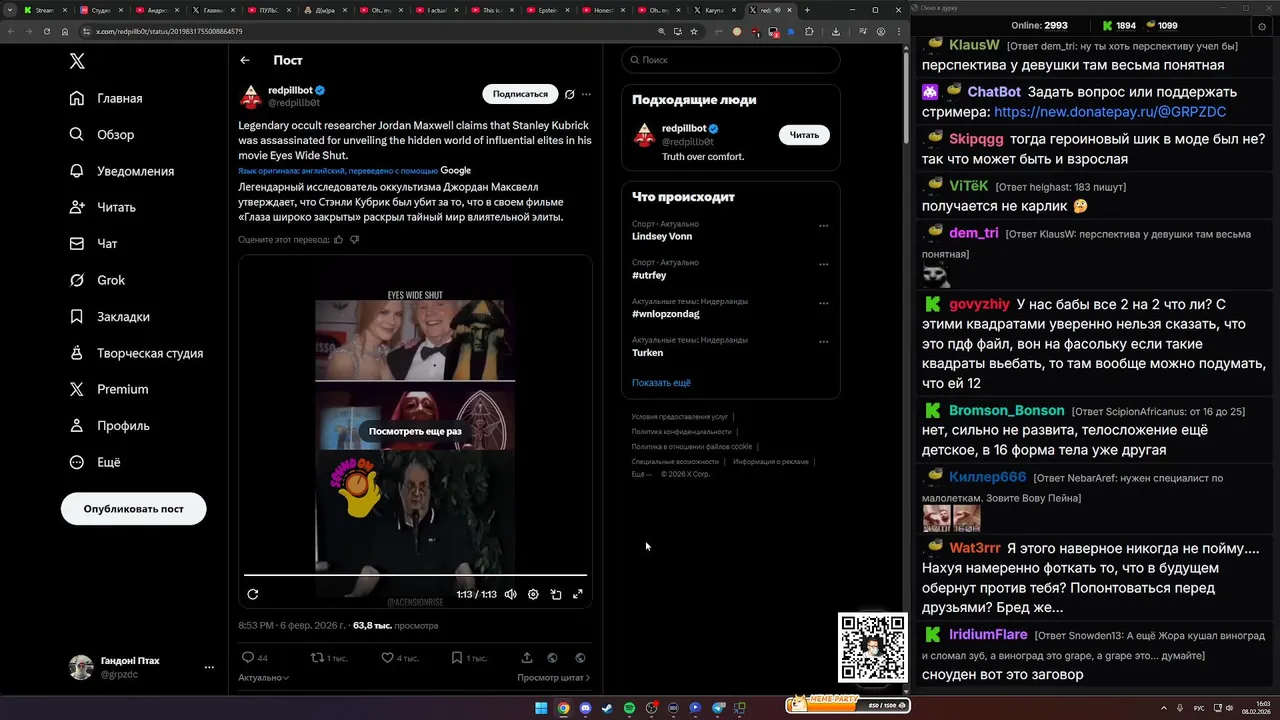
Task: Open Spotify from the taskbar
Action: pyautogui.click(x=630, y=708)
